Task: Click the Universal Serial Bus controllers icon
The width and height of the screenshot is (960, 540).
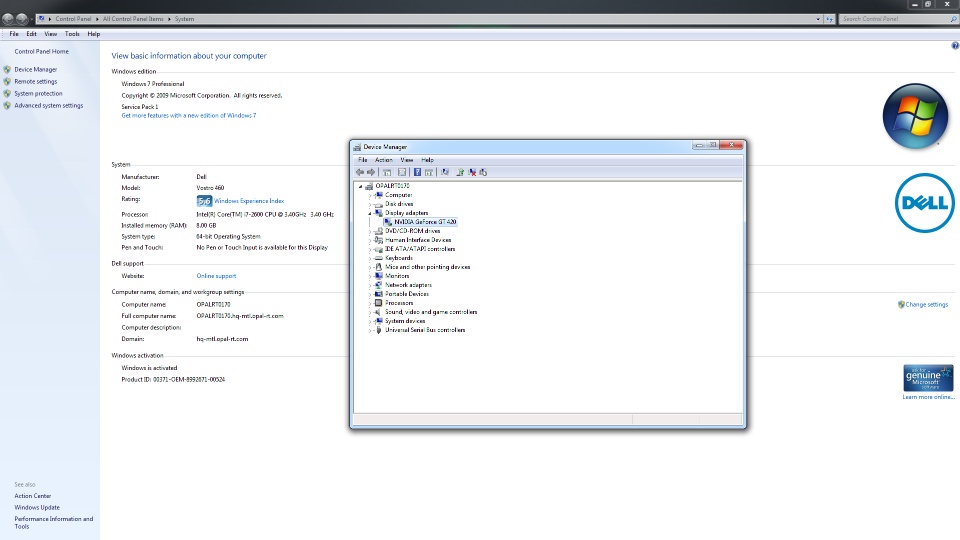Action: pos(379,329)
